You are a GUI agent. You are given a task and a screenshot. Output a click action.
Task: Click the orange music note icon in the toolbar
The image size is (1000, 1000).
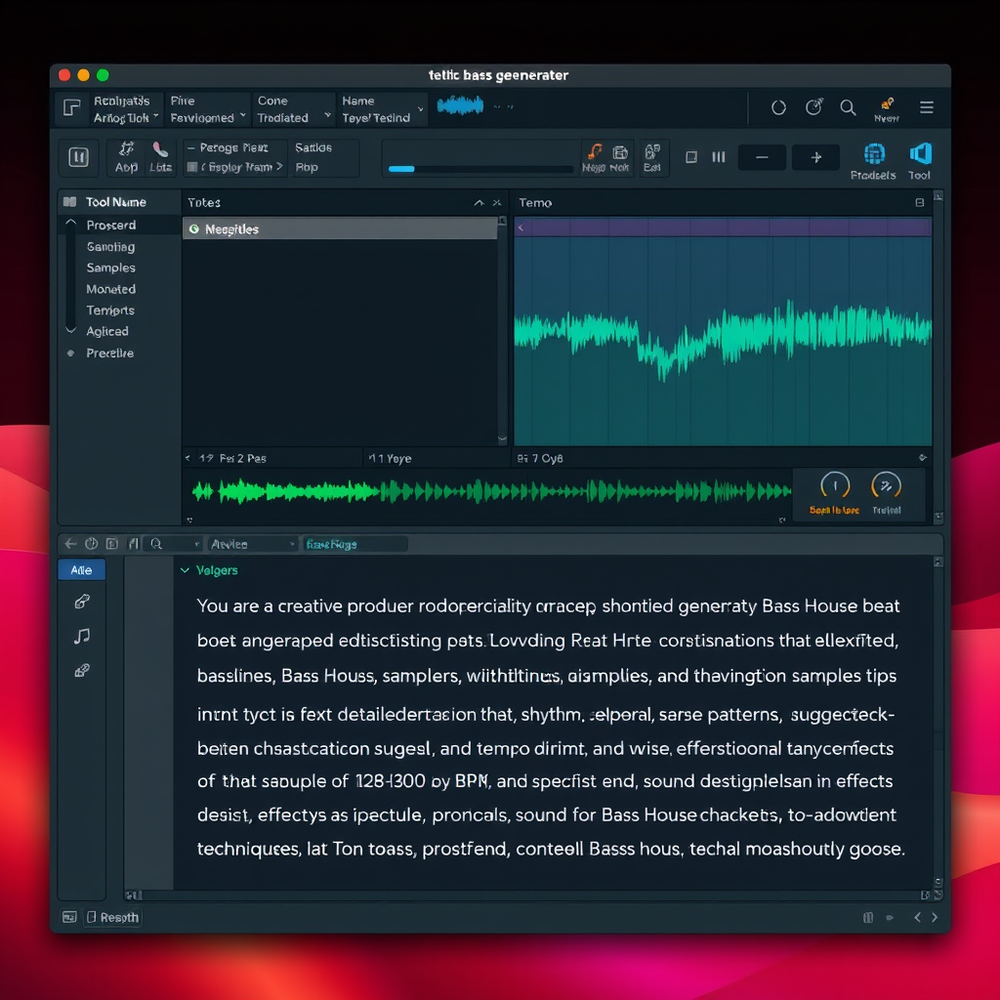coord(594,152)
